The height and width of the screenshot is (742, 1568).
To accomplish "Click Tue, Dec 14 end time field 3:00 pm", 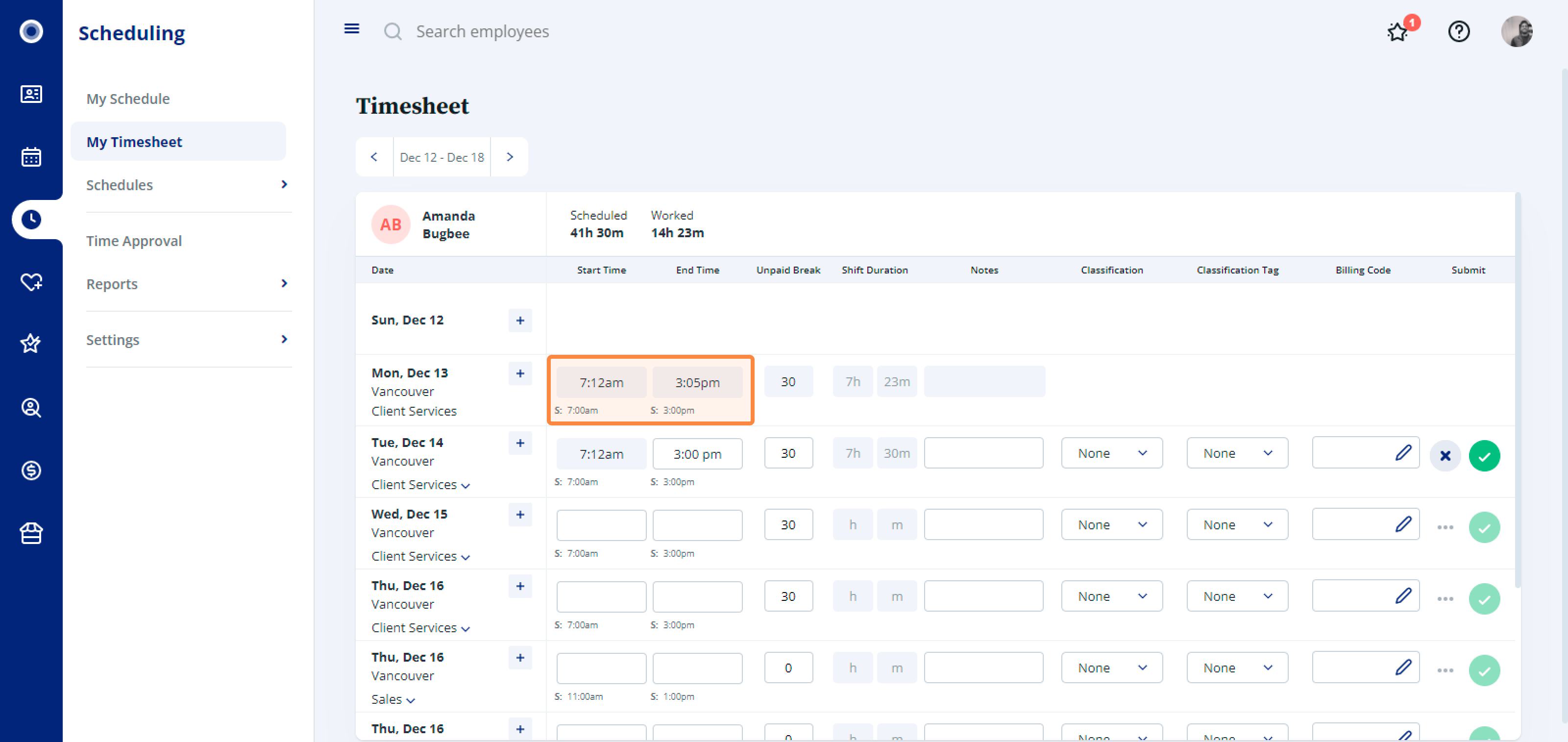I will 697,453.
